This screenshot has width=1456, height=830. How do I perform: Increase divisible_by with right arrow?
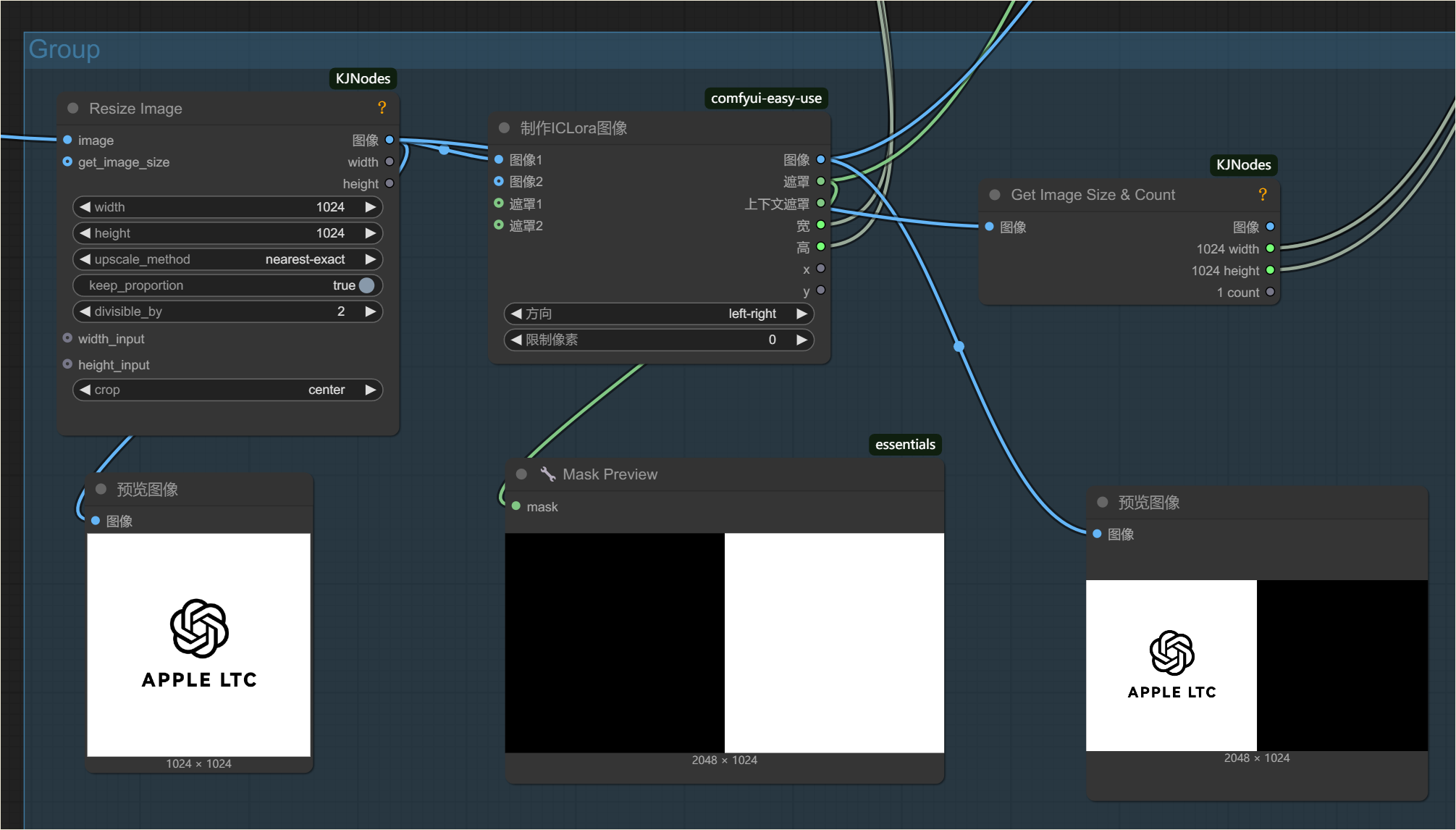point(371,311)
